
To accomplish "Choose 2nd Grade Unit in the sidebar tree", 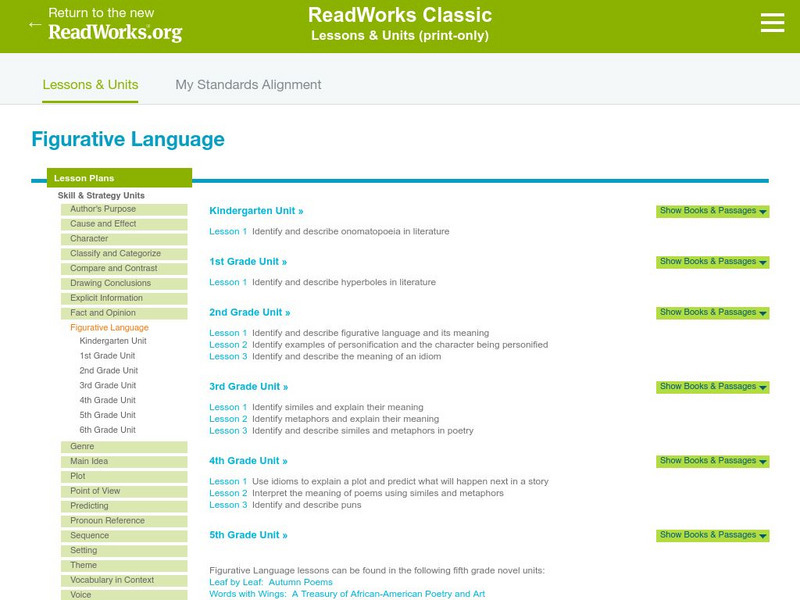I will click(109, 370).
